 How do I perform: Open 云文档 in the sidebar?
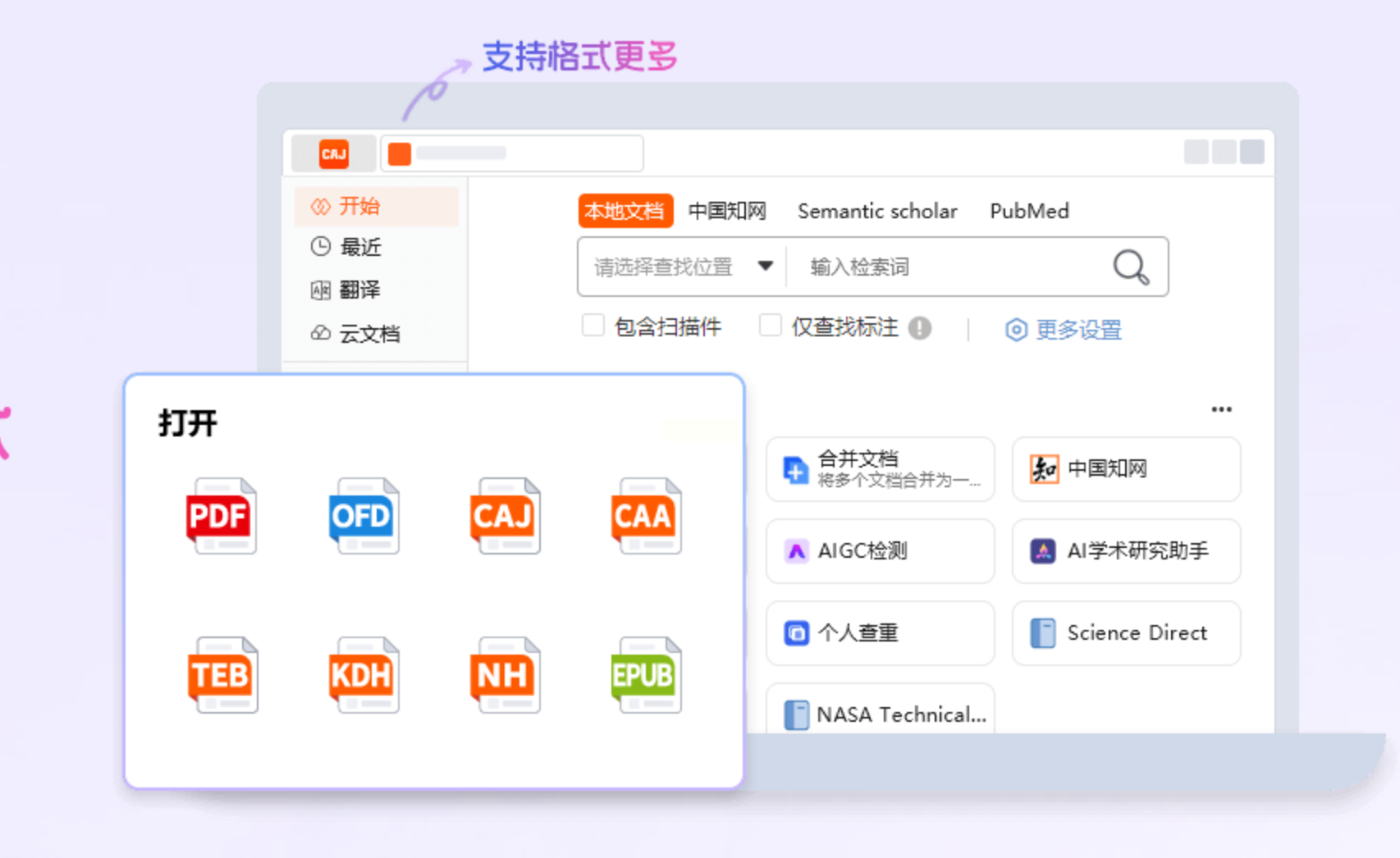pyautogui.click(x=377, y=334)
